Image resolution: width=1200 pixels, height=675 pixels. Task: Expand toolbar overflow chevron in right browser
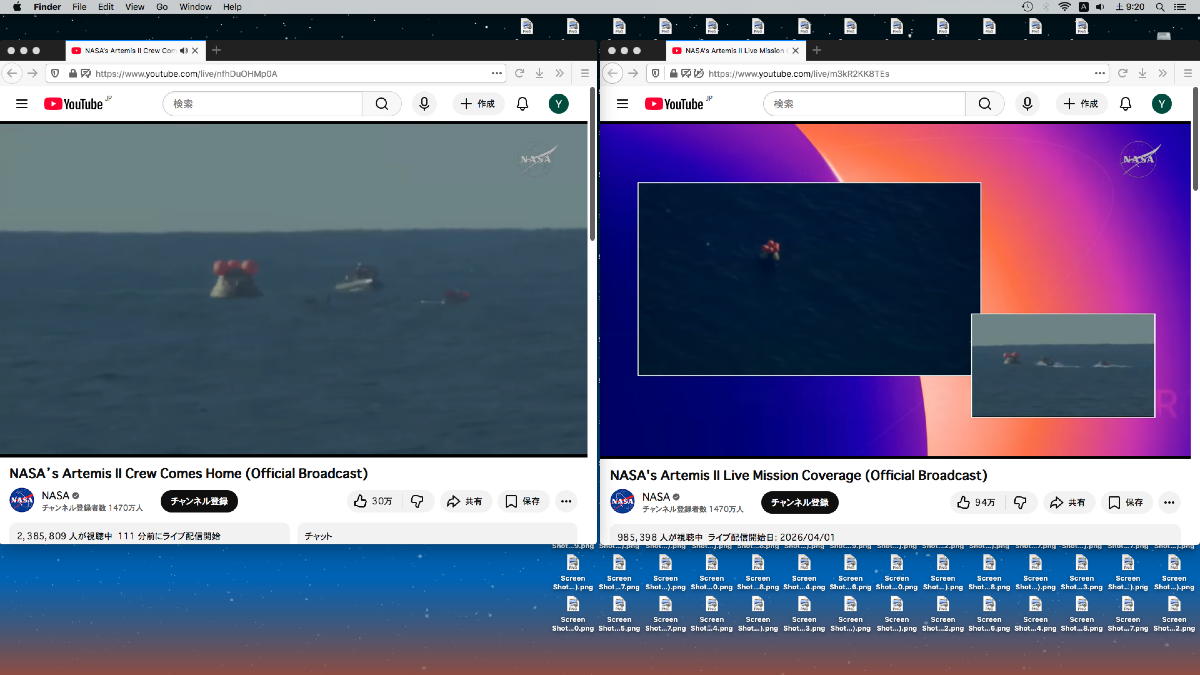[x=1163, y=73]
